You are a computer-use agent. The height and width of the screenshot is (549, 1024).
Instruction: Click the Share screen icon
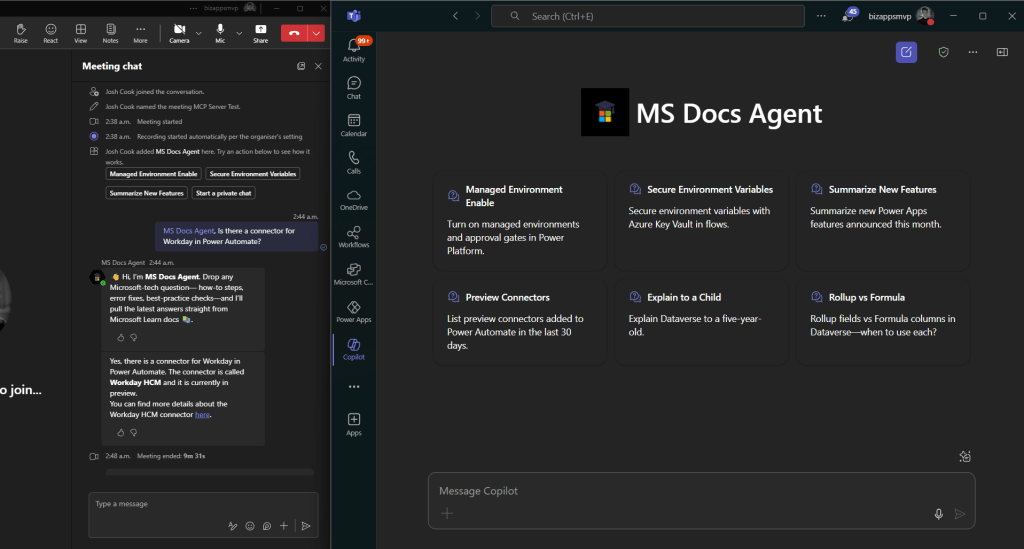(260, 31)
